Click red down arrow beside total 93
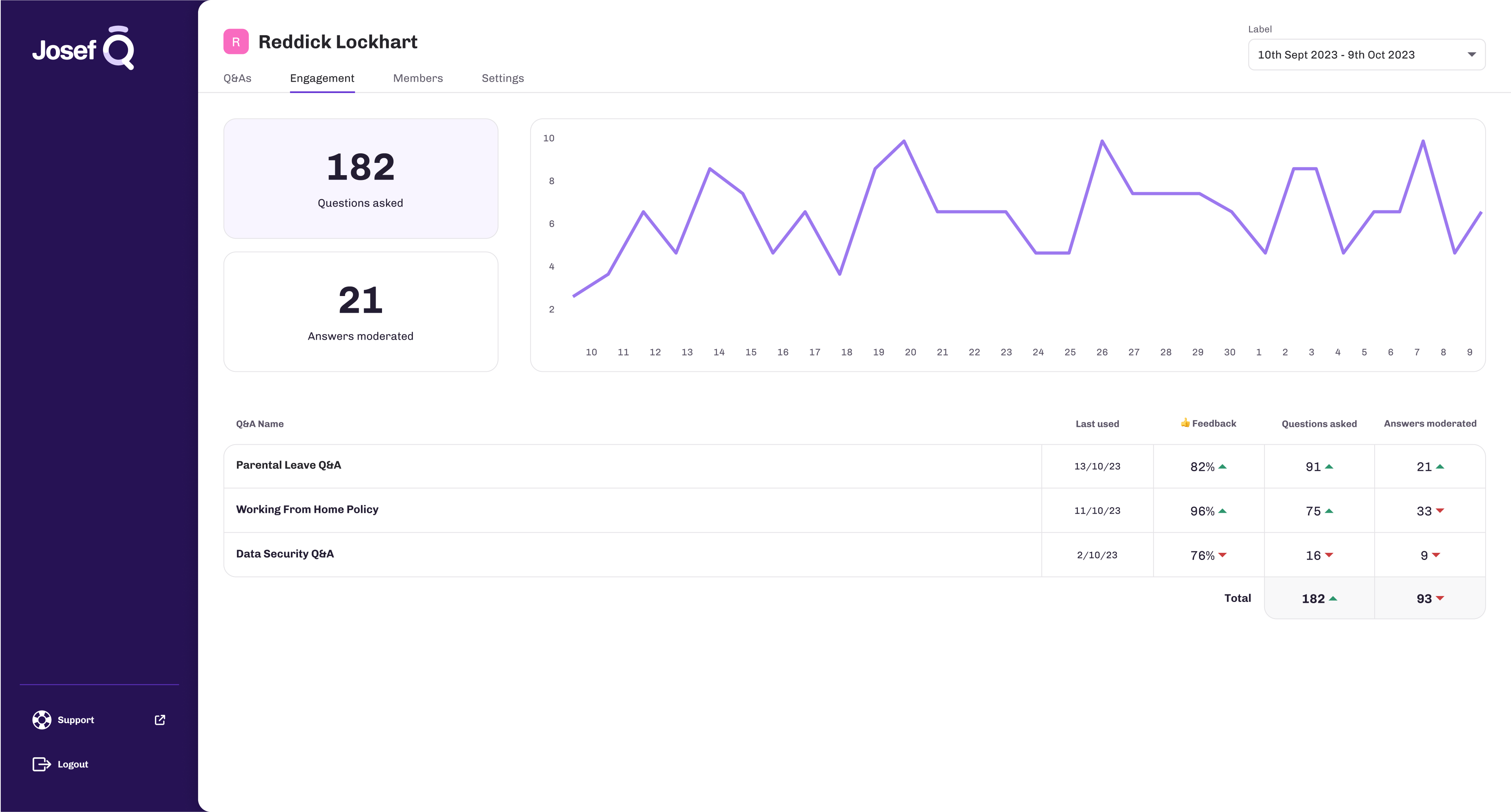The width and height of the screenshot is (1511, 812). [1440, 598]
